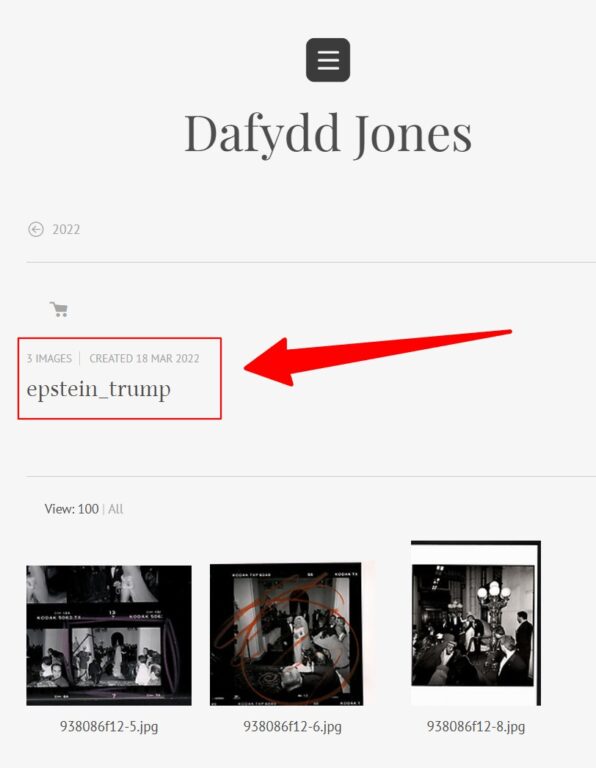The width and height of the screenshot is (596, 768).
Task: Select the epstein_trump gallery title
Action: tap(98, 389)
